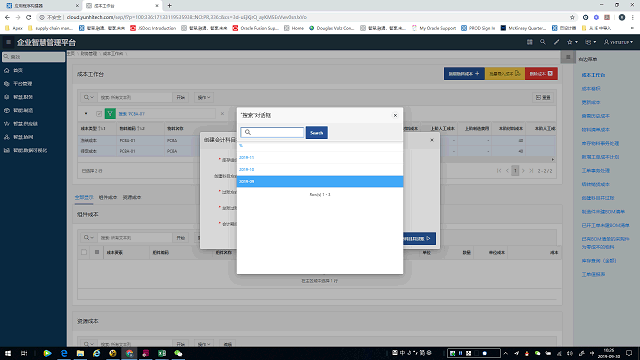Open the row actions menu icon in component grid header
Viewport: 640px width, 360px height.
tap(97, 252)
